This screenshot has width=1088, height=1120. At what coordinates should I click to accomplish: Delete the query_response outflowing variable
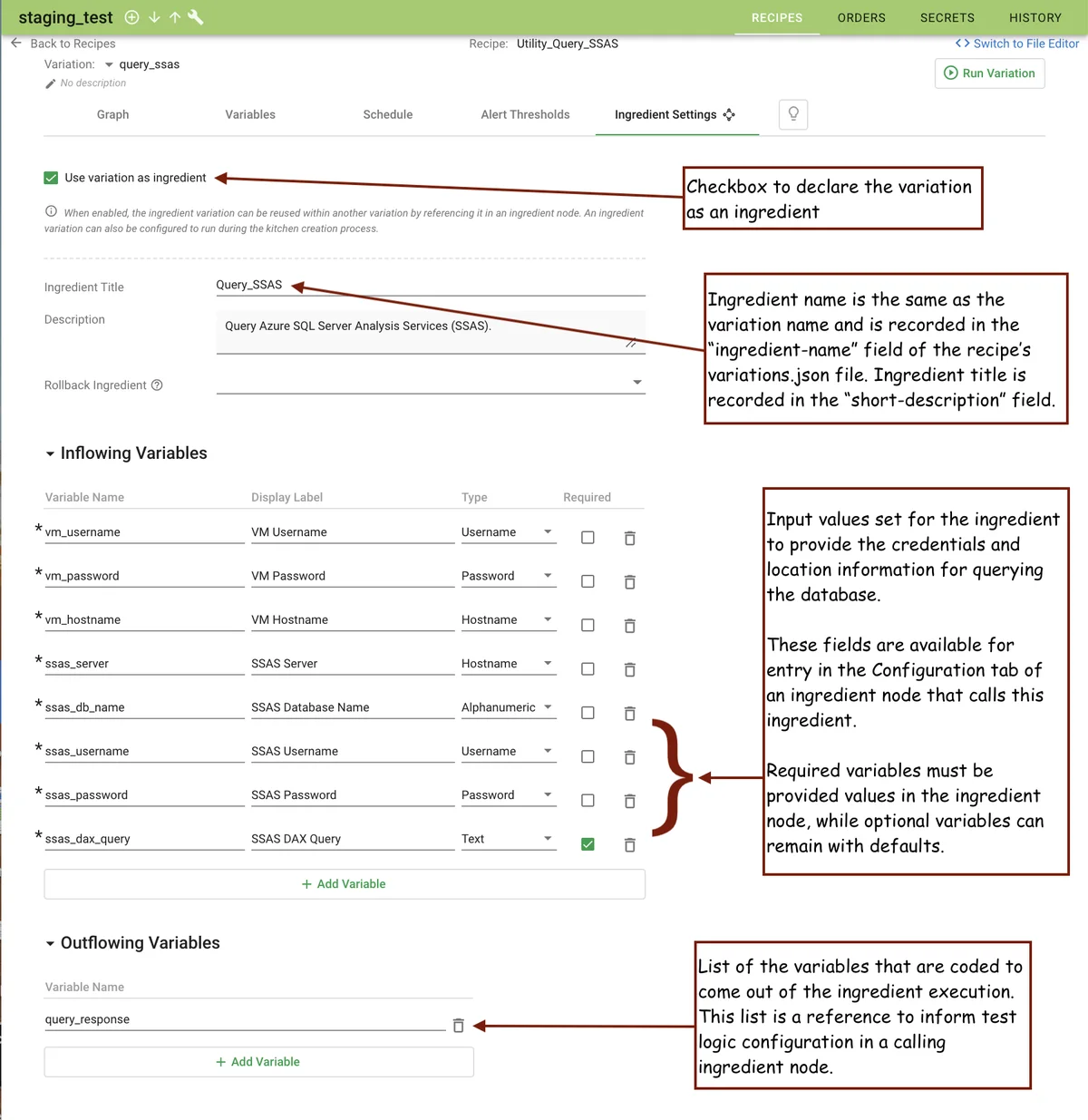coord(458,1026)
